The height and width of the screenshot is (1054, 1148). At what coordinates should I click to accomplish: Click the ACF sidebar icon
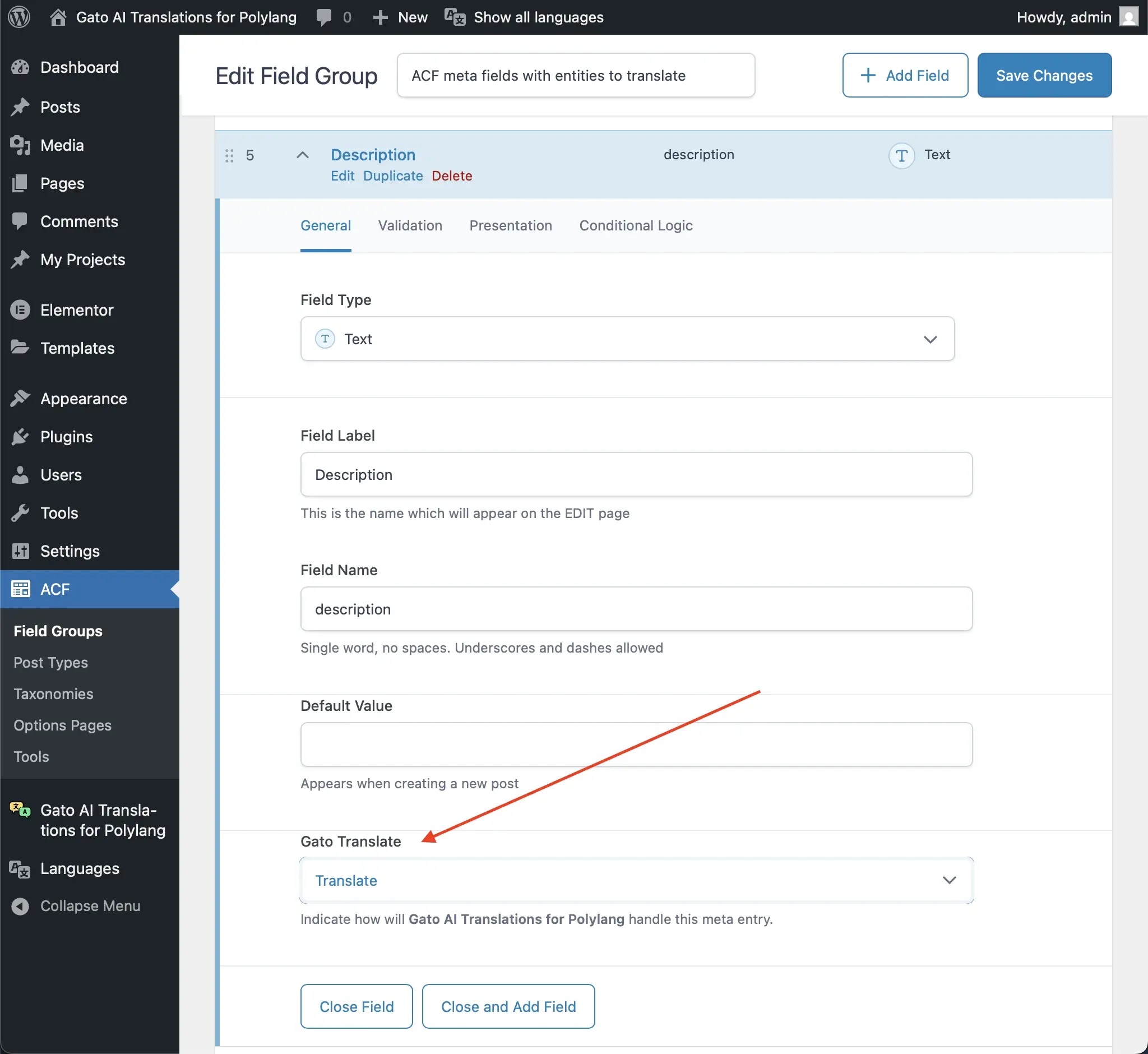[x=21, y=589]
